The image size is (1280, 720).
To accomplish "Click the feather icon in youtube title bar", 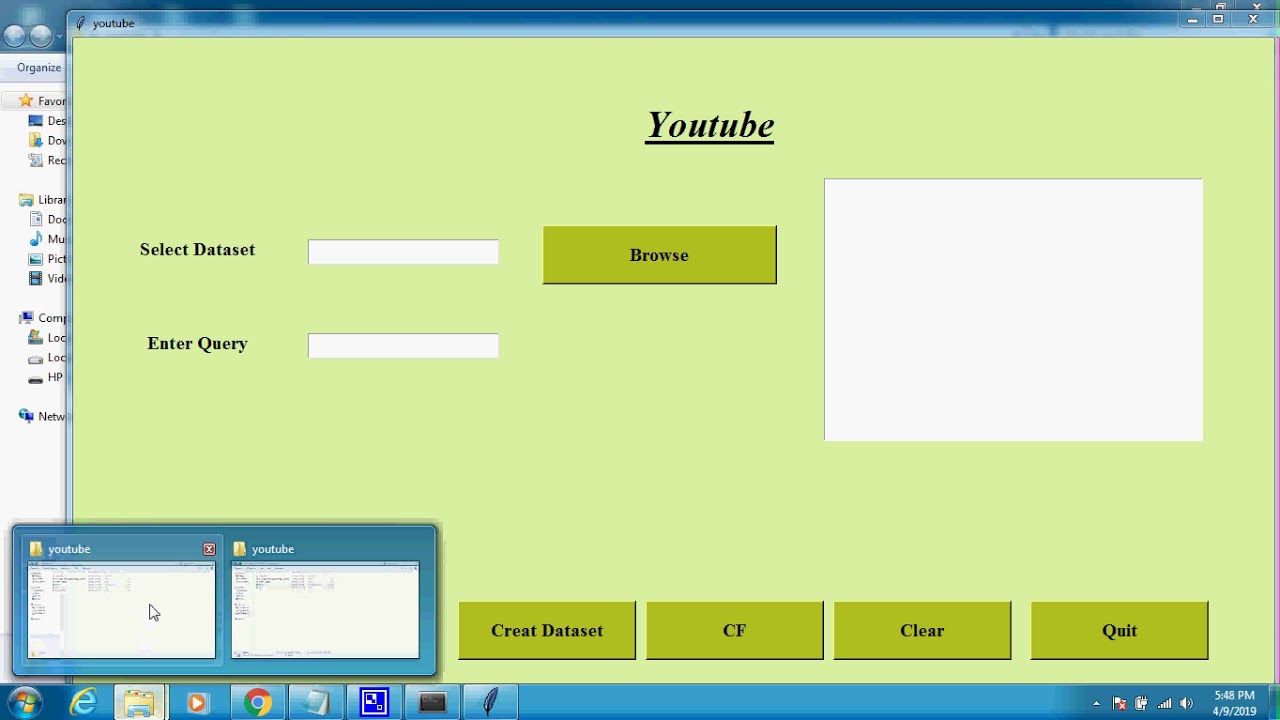I will (x=81, y=23).
